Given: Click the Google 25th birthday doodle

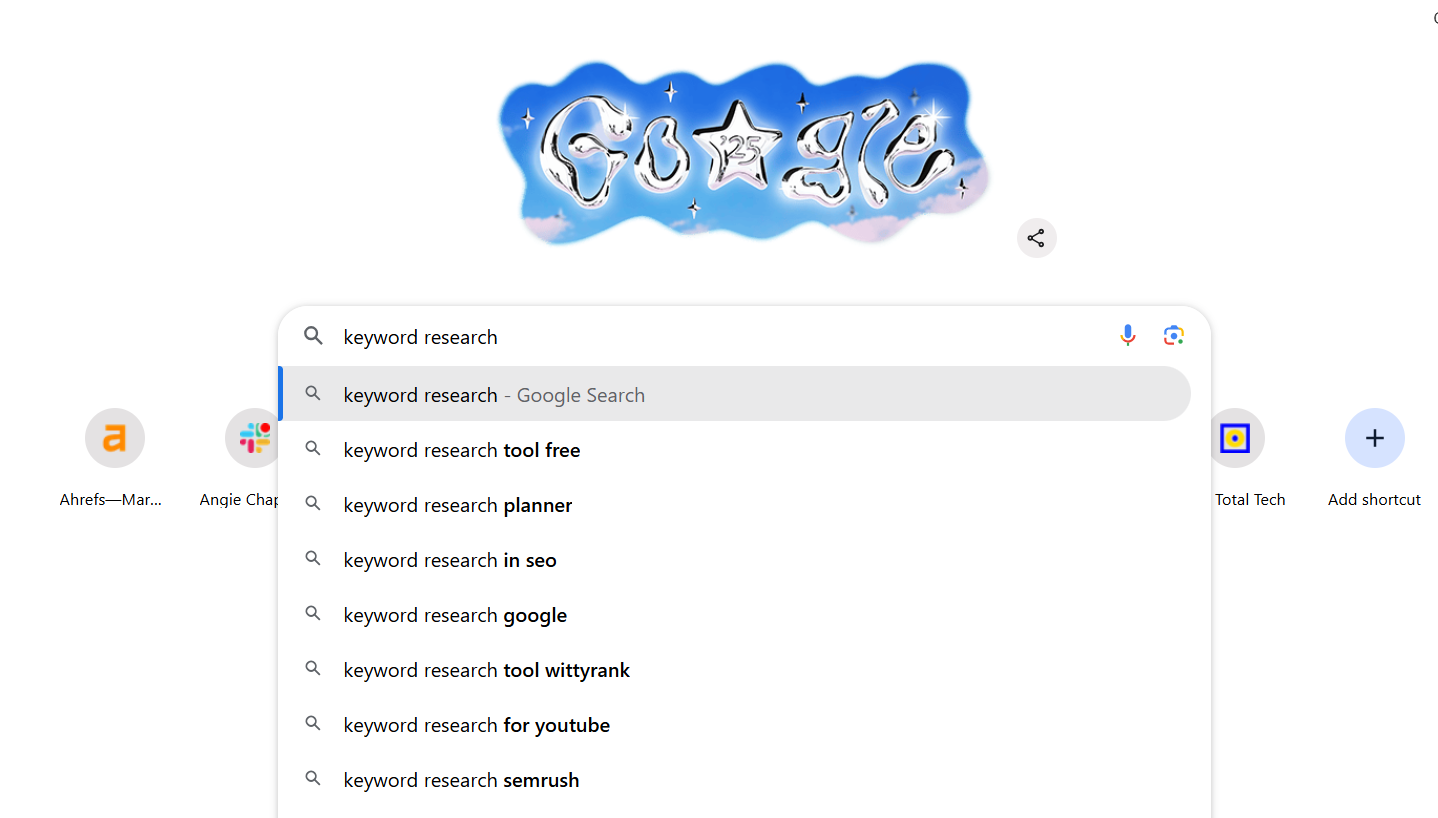Looking at the screenshot, I should coord(744,152).
